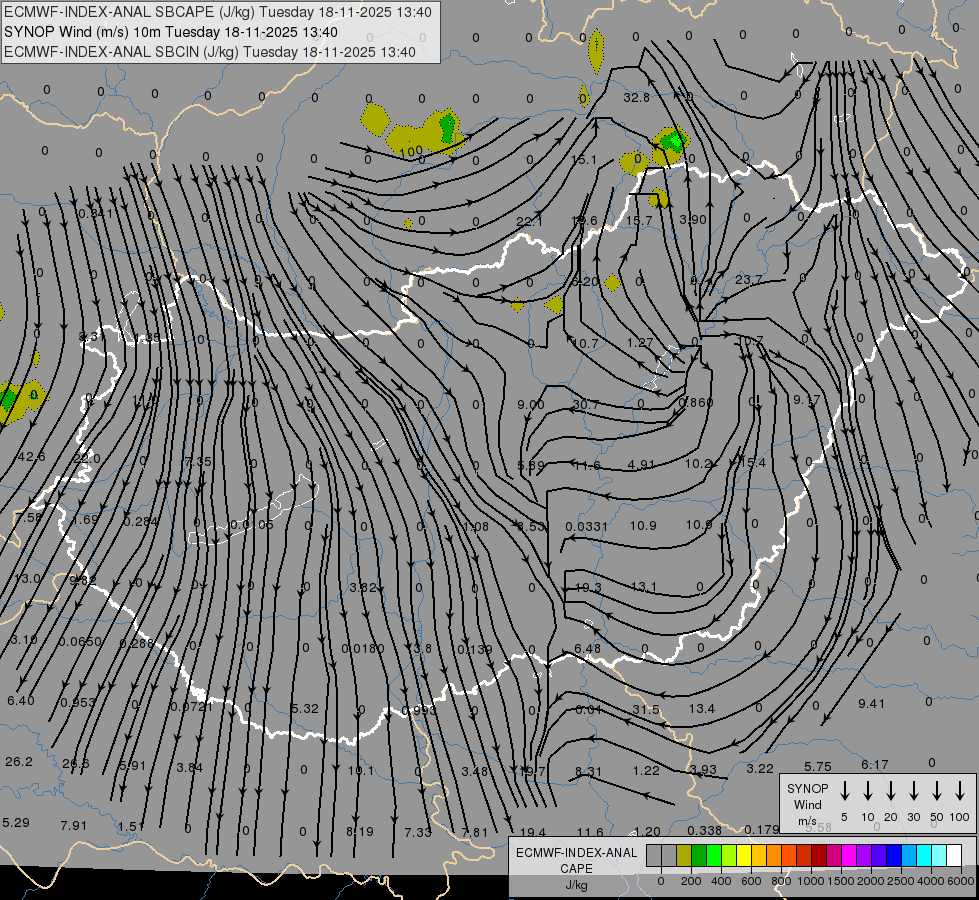Click the 400 tick label on CAPE scale
The width and height of the screenshot is (979, 900).
pyautogui.click(x=721, y=881)
